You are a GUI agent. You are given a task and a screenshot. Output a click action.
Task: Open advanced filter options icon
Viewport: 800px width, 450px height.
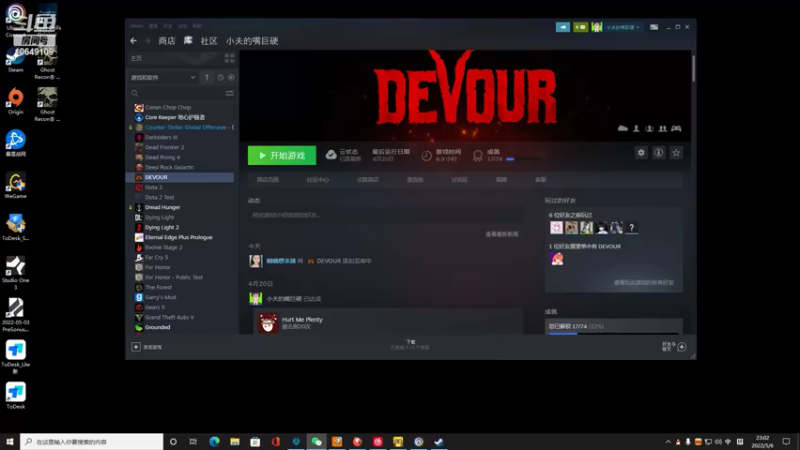[x=230, y=93]
